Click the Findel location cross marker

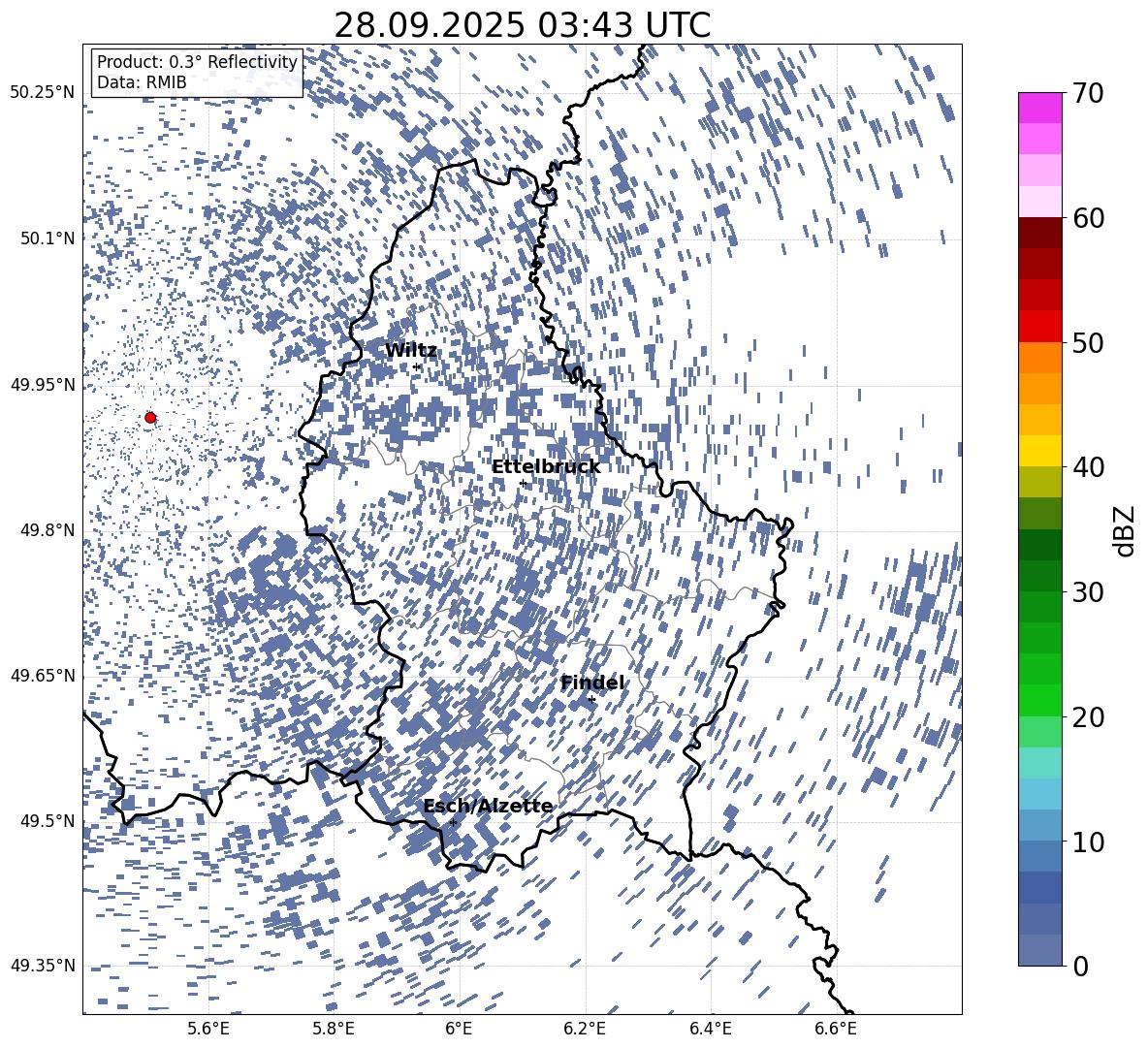click(x=591, y=700)
